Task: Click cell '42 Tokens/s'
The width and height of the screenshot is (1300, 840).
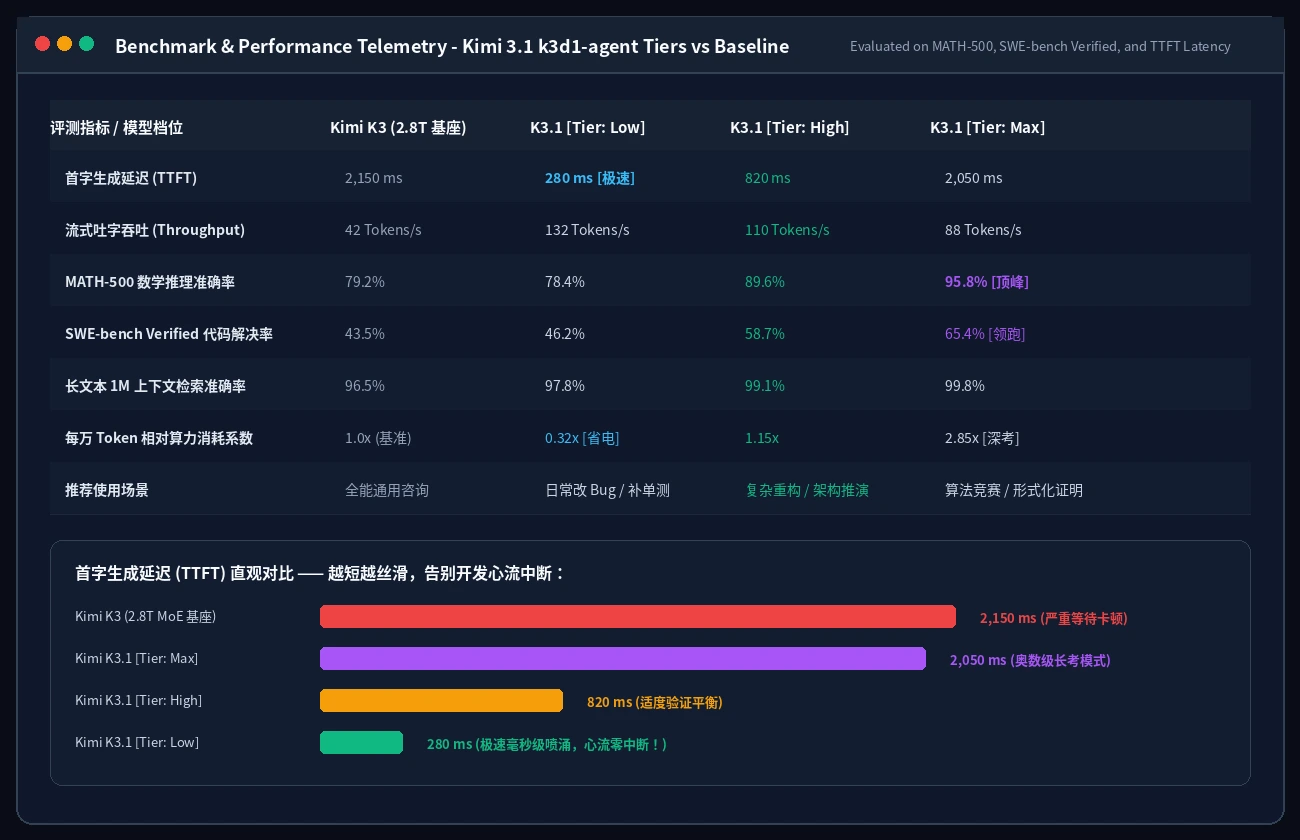Action: click(x=383, y=230)
